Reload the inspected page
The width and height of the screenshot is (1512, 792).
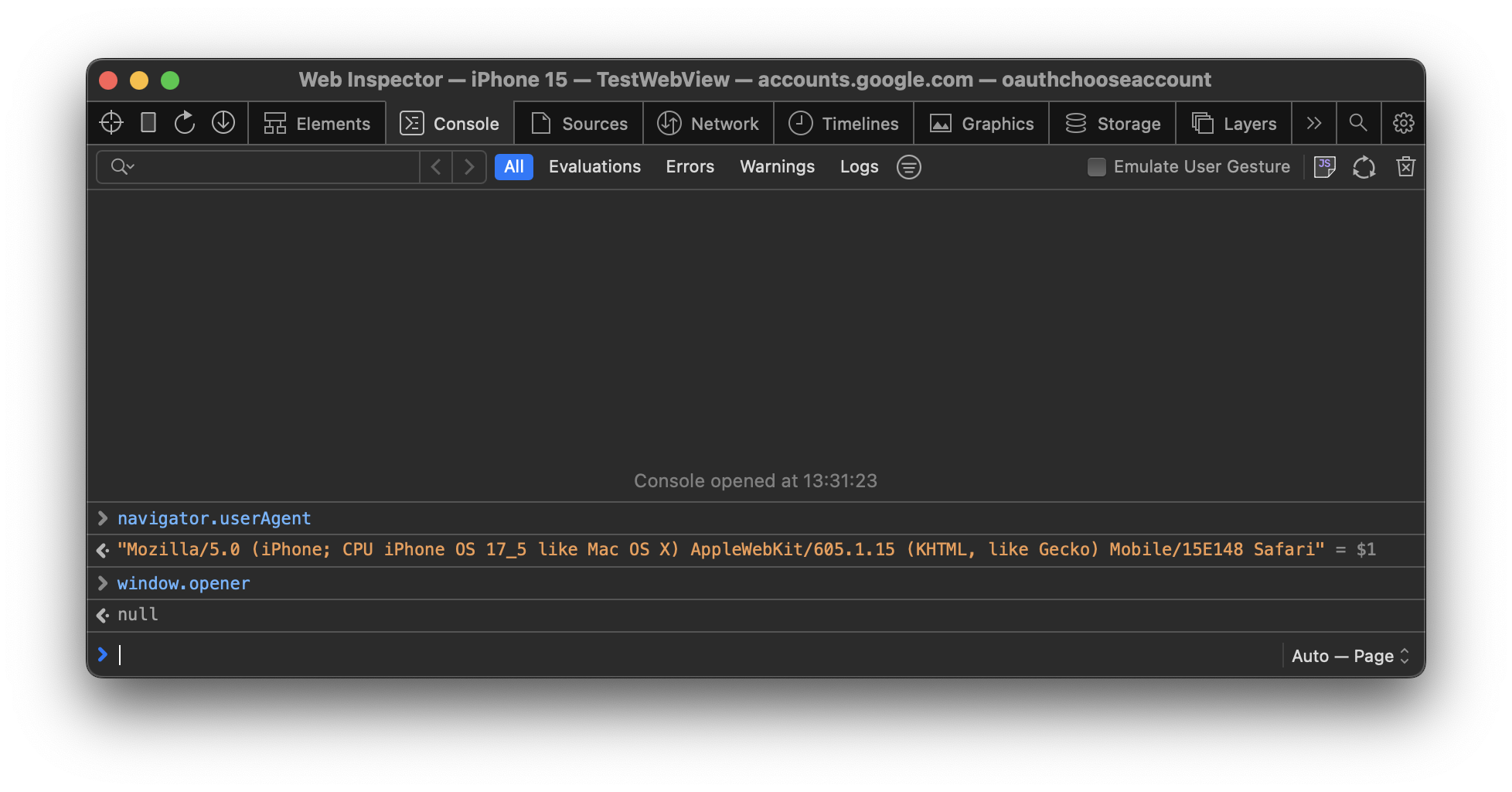185,122
